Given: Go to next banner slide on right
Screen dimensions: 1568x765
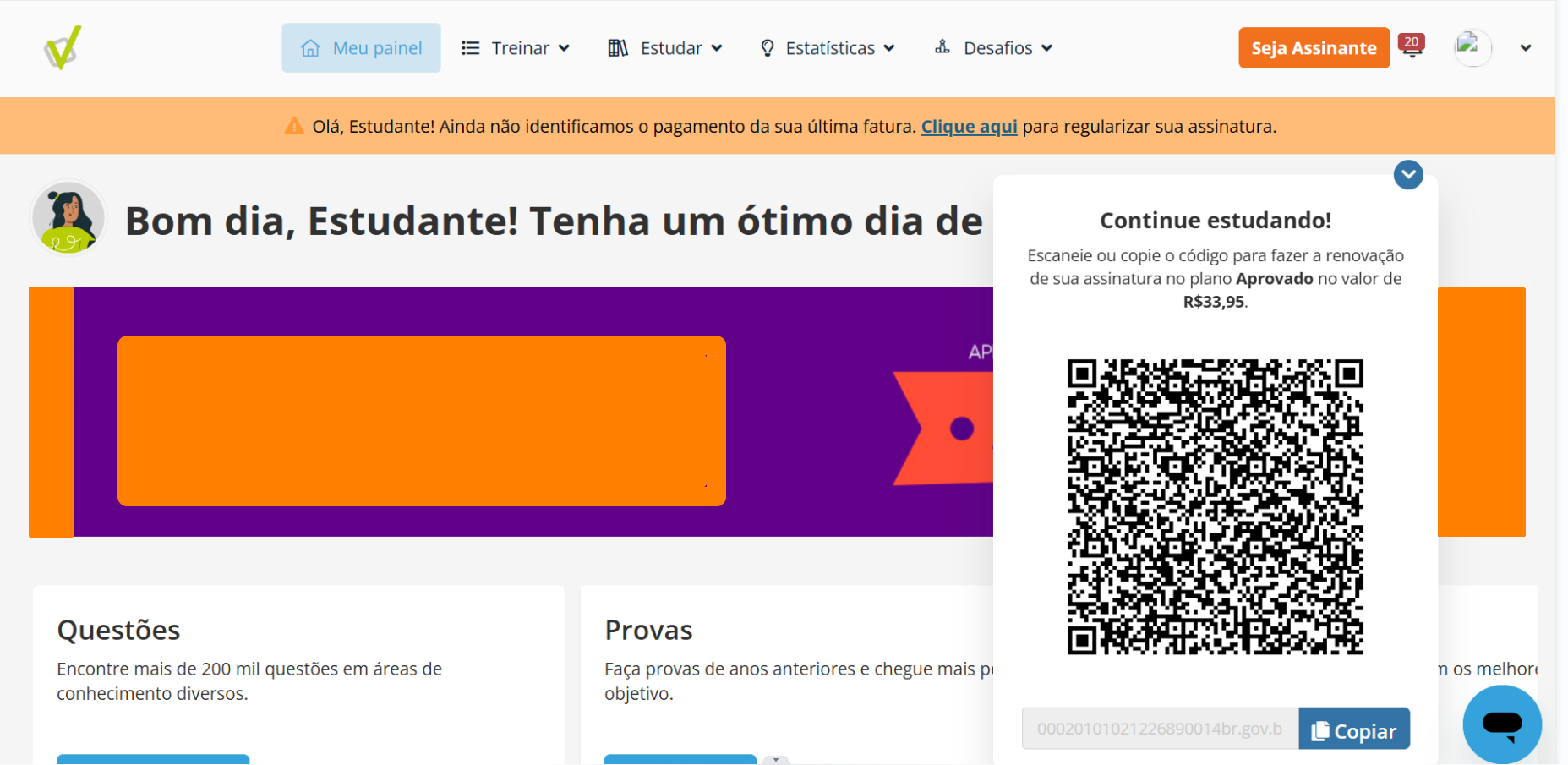Looking at the screenshot, I should [1482, 412].
